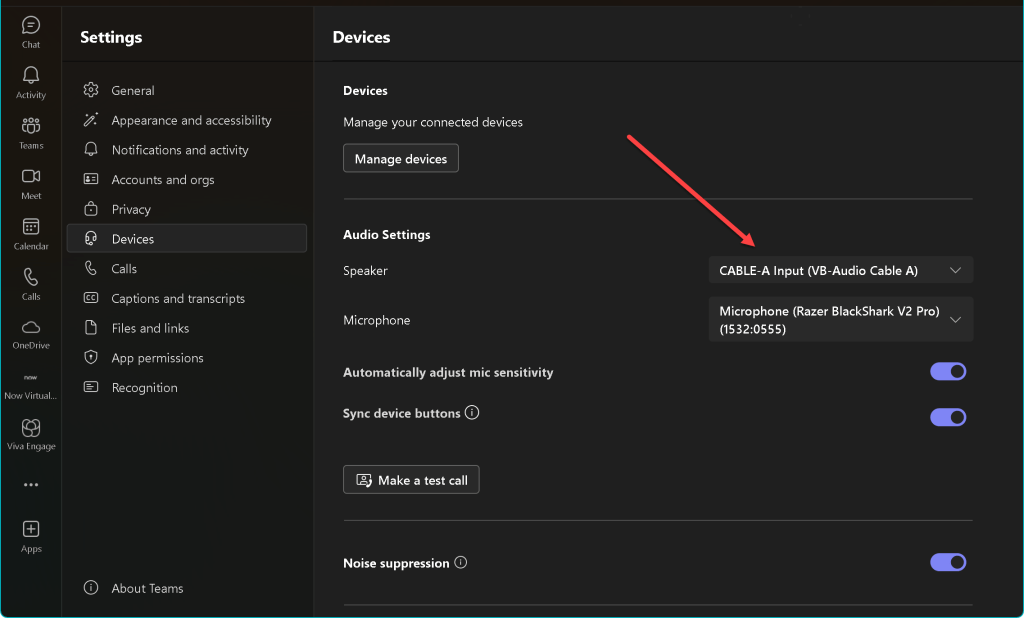Click the Files and links document icon
Image resolution: width=1024 pixels, height=618 pixels.
[91, 327]
